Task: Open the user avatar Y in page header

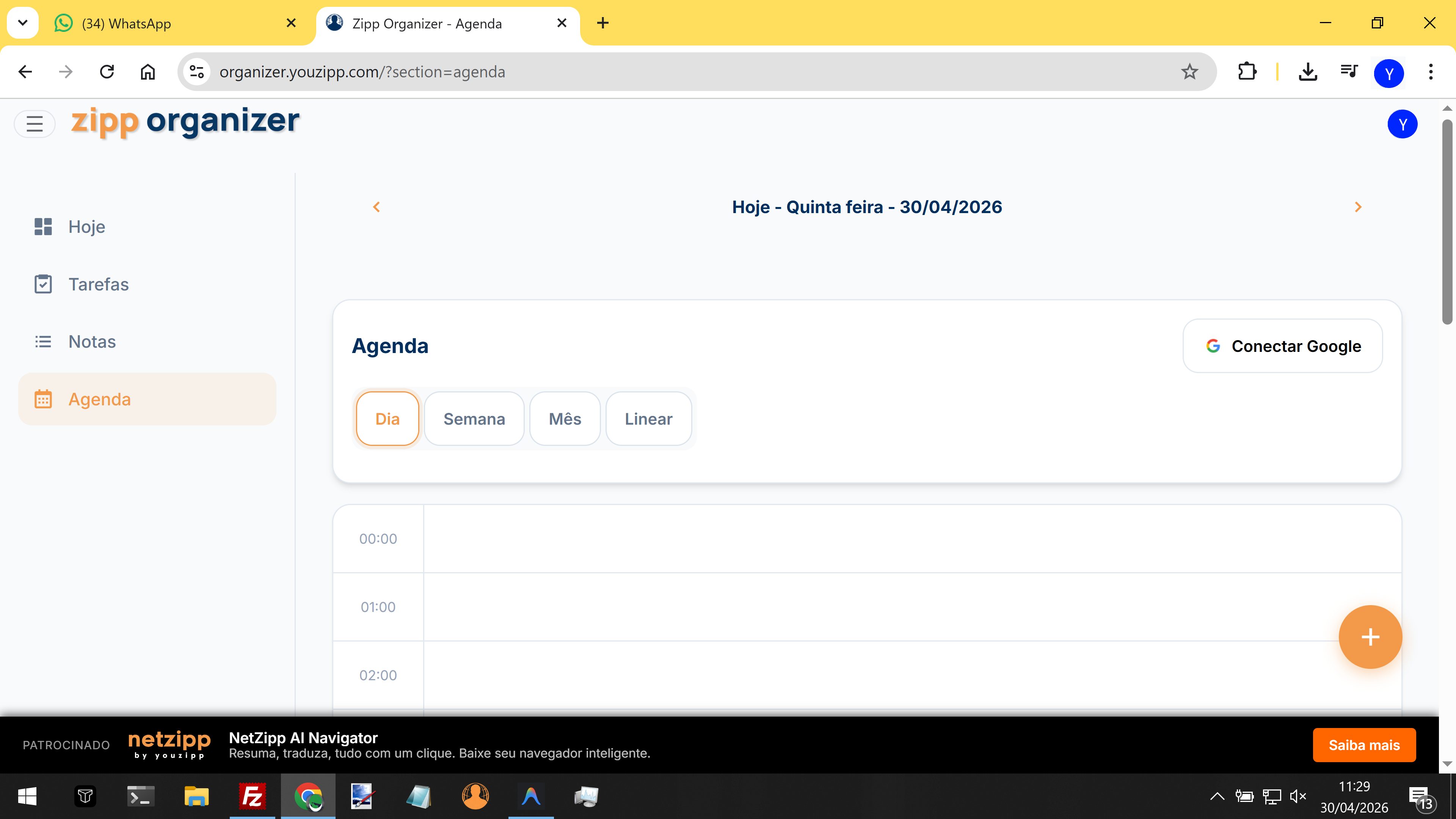Action: pyautogui.click(x=1402, y=124)
